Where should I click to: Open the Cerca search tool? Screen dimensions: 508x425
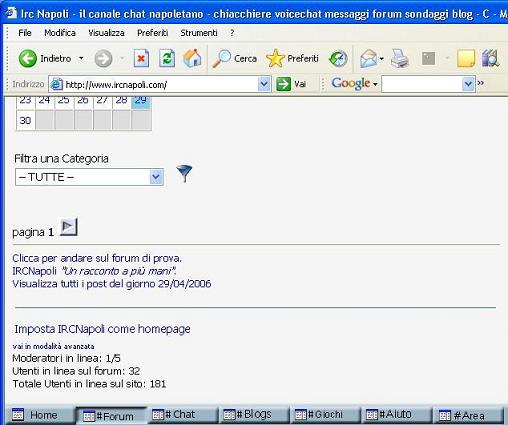tap(234, 59)
